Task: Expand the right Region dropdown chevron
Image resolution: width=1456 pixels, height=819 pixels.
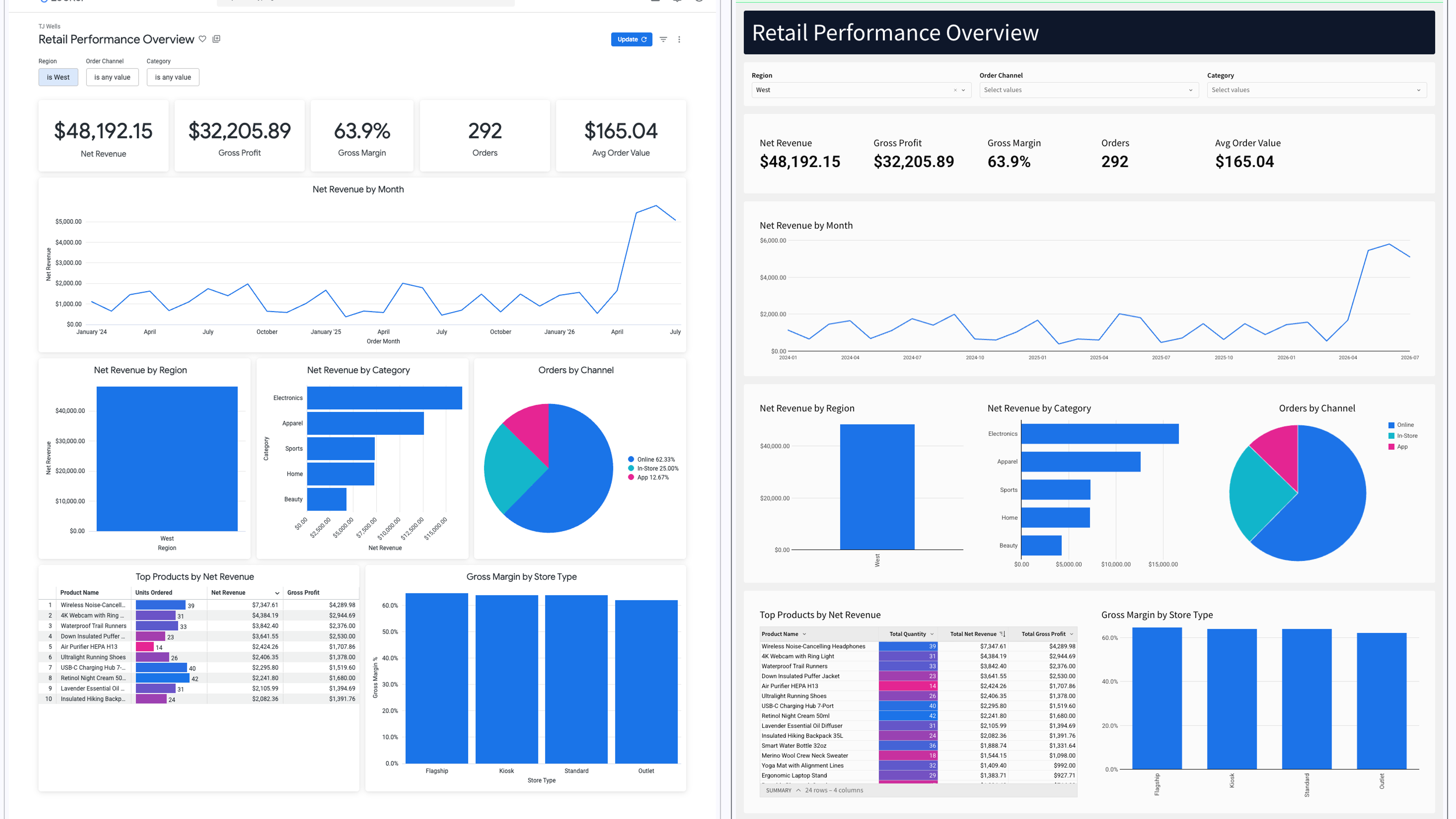Action: click(x=964, y=91)
